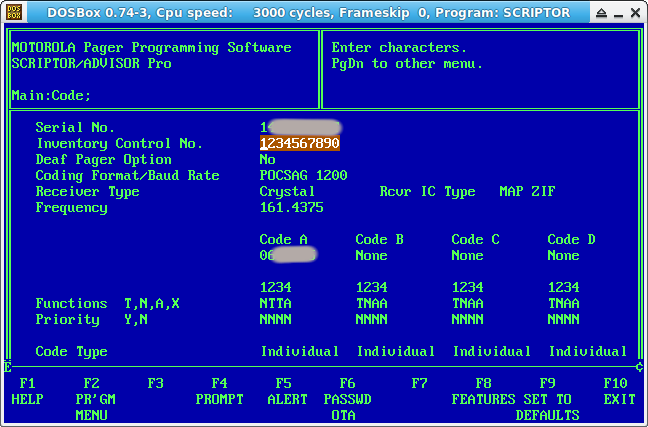Click the DOSBox window title bar text
The image size is (648, 427).
[308, 13]
